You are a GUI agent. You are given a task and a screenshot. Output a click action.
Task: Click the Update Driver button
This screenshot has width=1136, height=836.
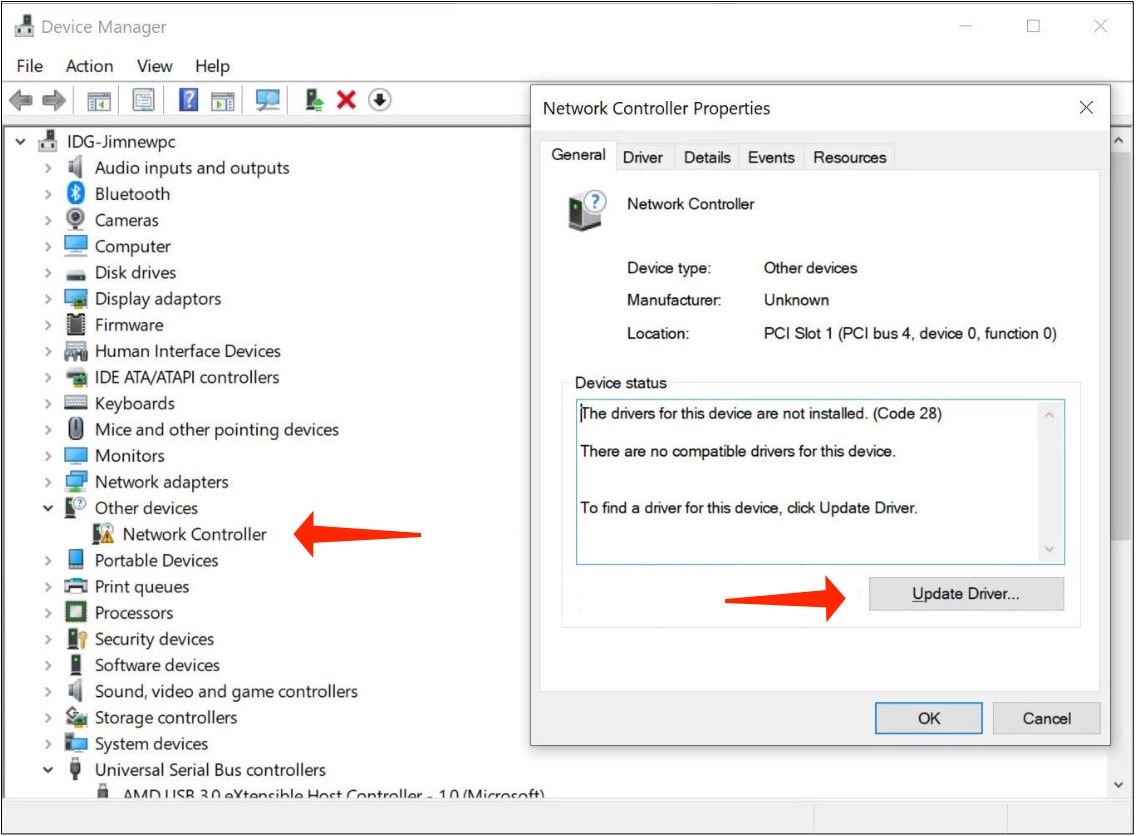pyautogui.click(x=966, y=593)
